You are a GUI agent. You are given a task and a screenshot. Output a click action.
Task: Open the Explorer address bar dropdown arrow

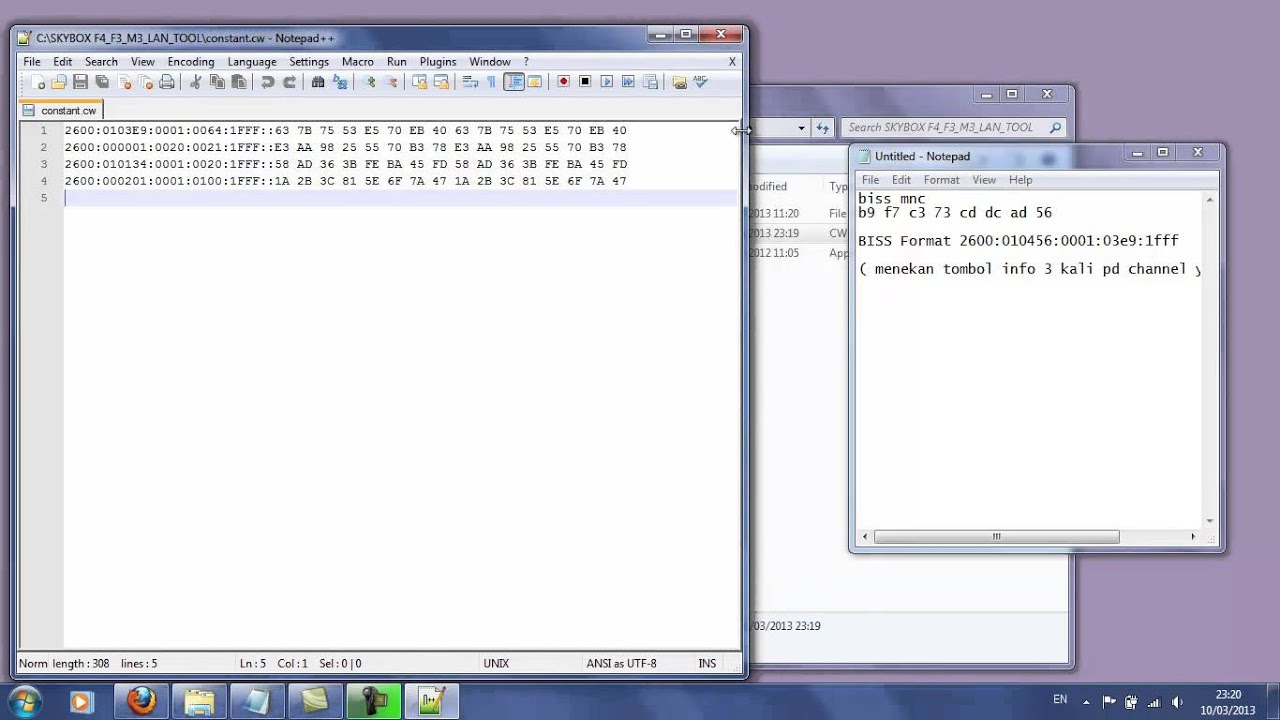tap(801, 128)
